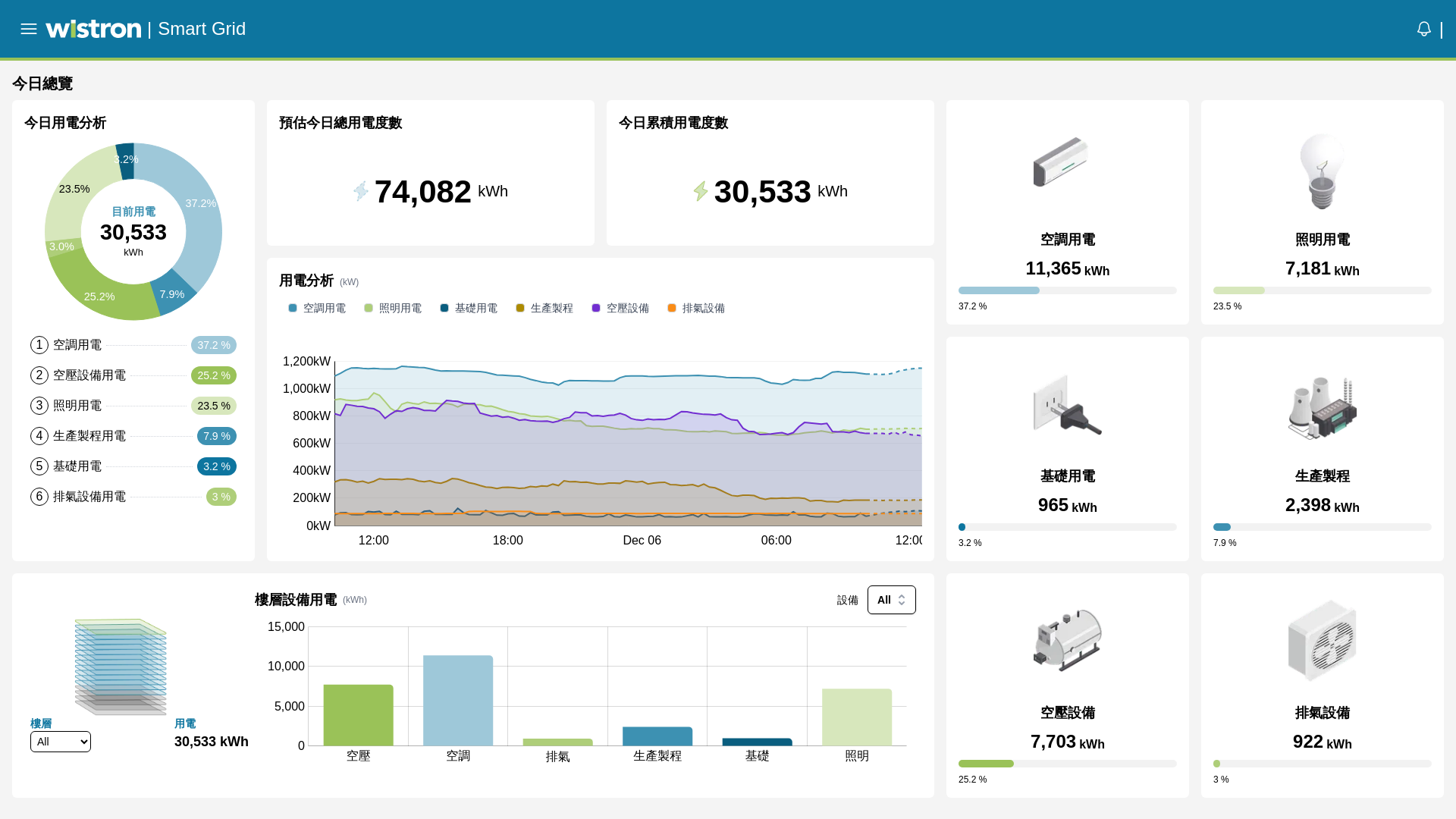The image size is (1456, 819).
Task: Click the notification bell icon
Action: 1423,29
